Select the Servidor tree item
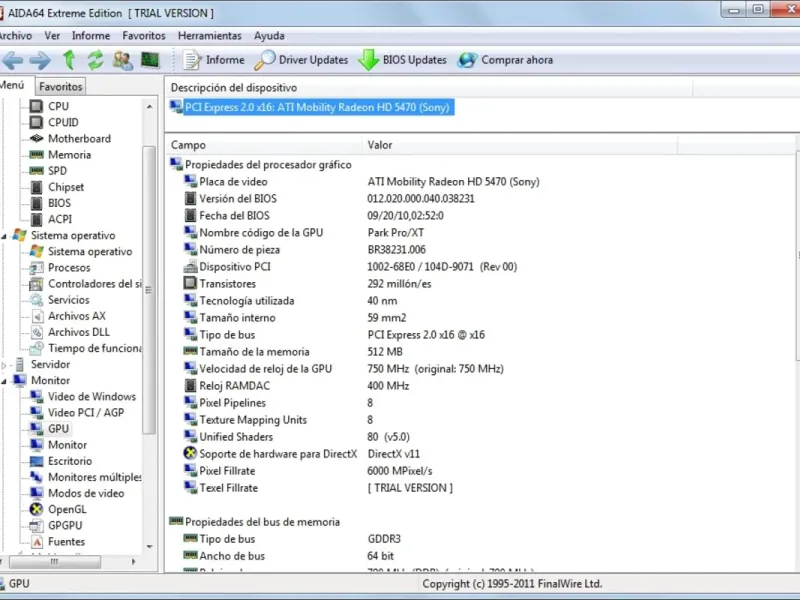Screen dimensions: 800x600 tap(51, 364)
